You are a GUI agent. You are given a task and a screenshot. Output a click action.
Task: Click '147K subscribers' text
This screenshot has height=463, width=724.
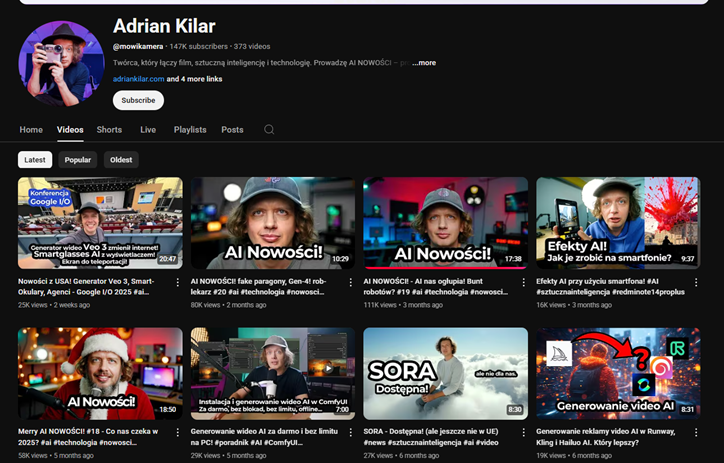[199, 47]
